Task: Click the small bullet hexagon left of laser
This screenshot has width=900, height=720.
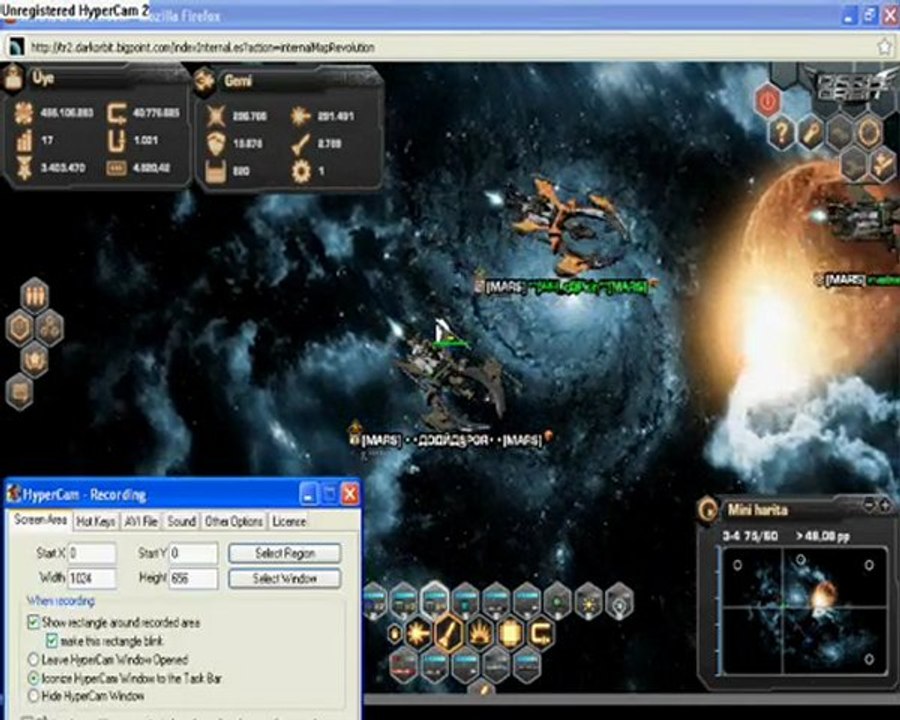Action: pyautogui.click(x=395, y=634)
